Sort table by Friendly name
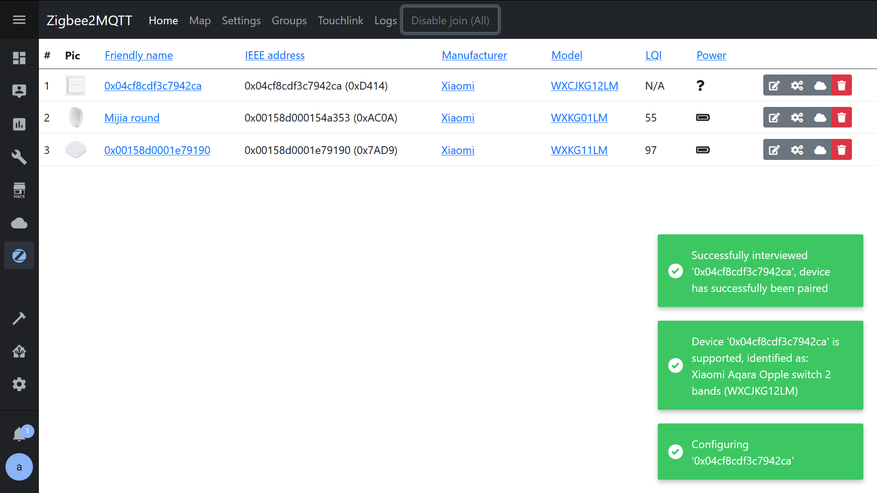This screenshot has width=877, height=493. tap(139, 55)
